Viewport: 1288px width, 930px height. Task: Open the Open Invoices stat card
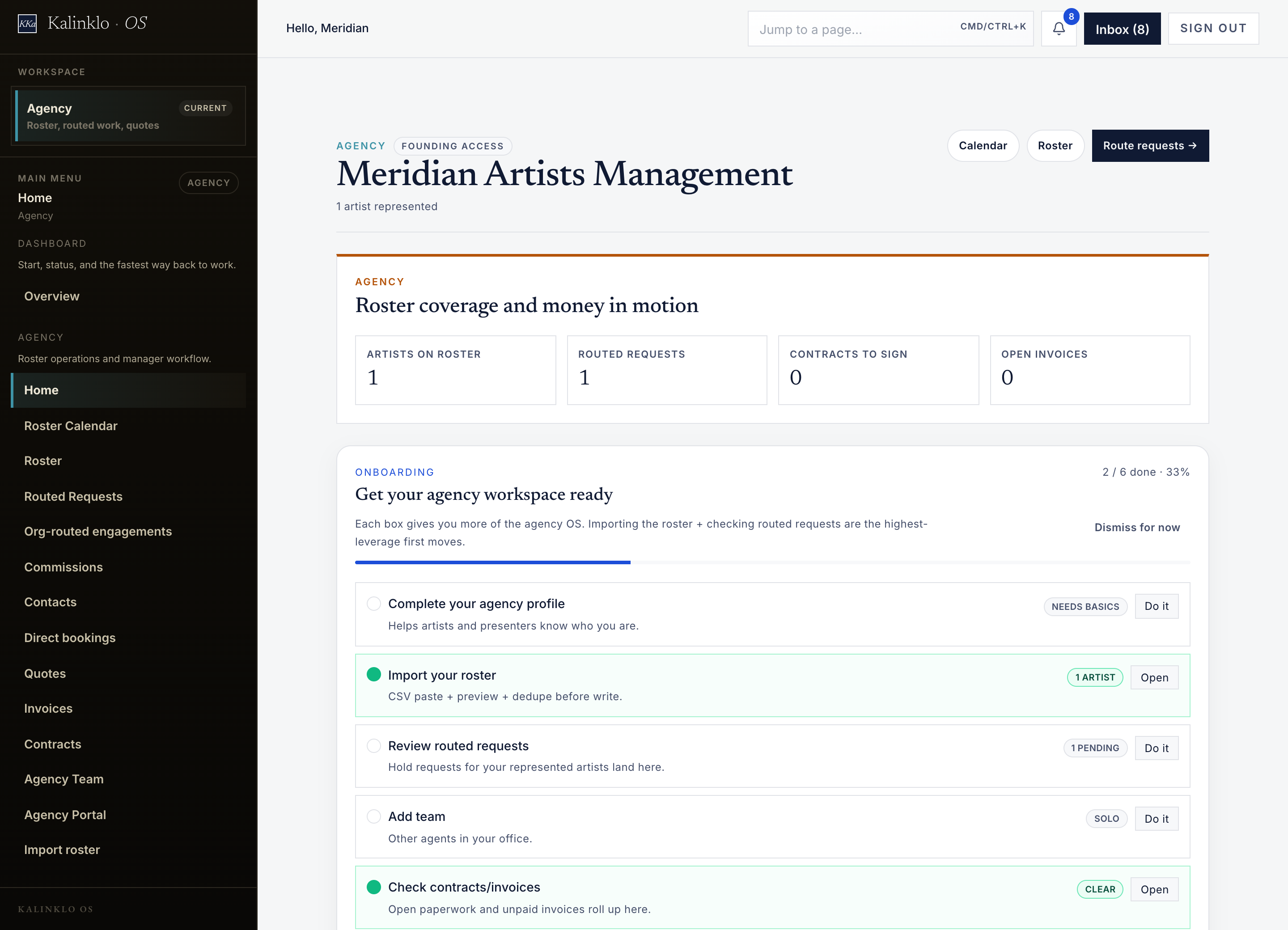click(x=1089, y=370)
